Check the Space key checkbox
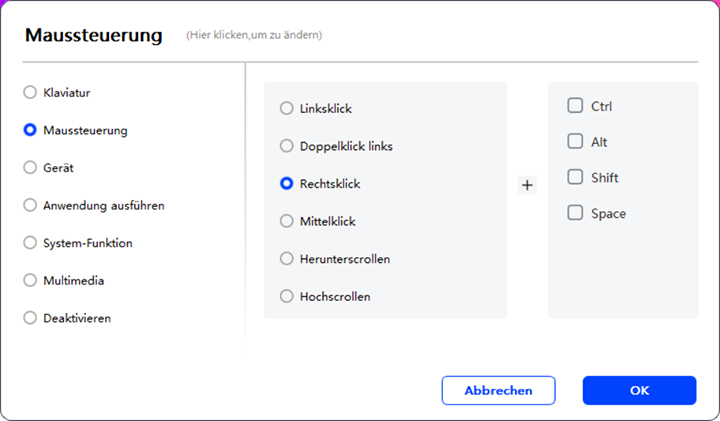This screenshot has width=720, height=421. click(575, 213)
